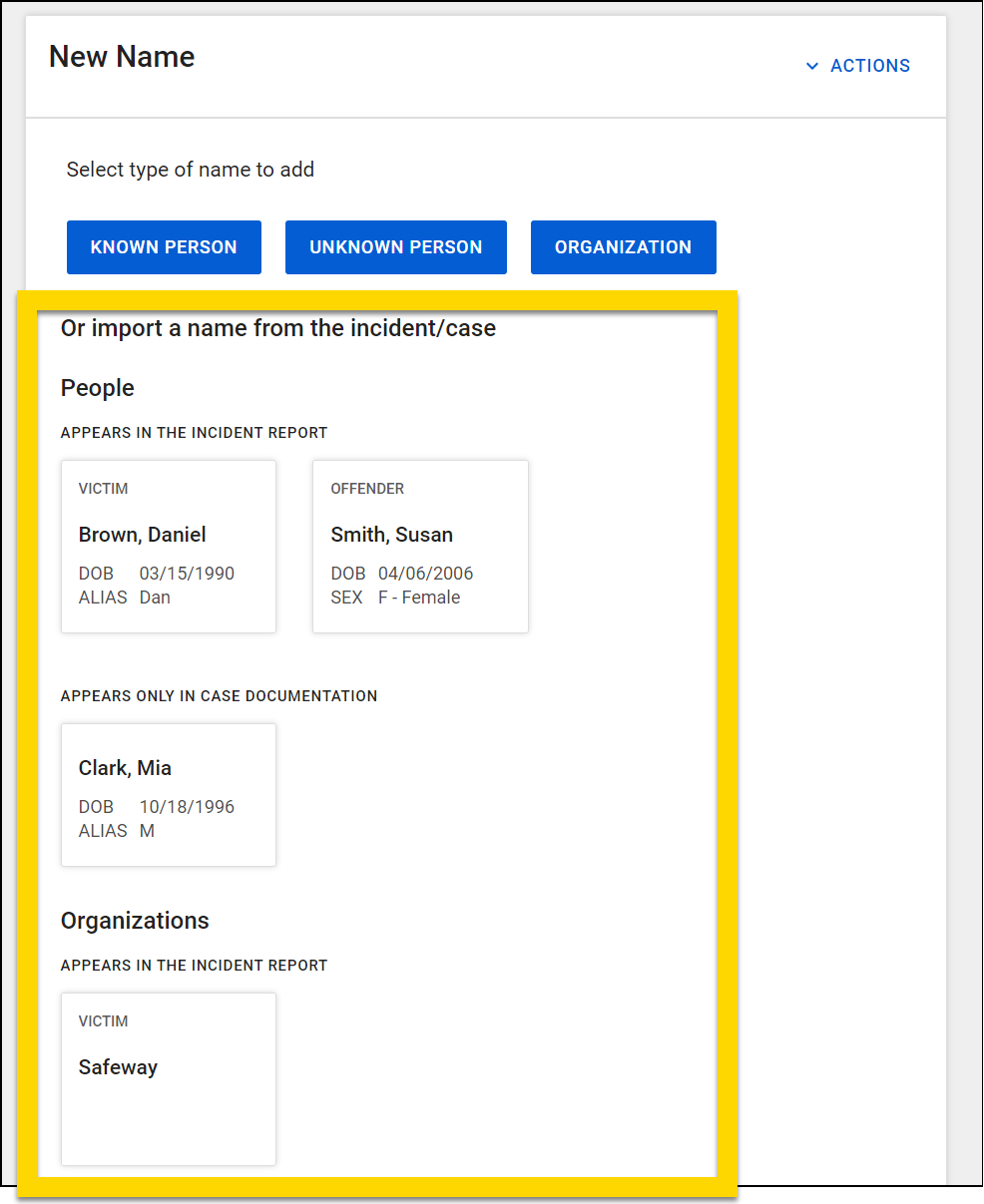Click the alias Dan under Brown, Daniel
The image size is (984, 1204).
click(155, 597)
